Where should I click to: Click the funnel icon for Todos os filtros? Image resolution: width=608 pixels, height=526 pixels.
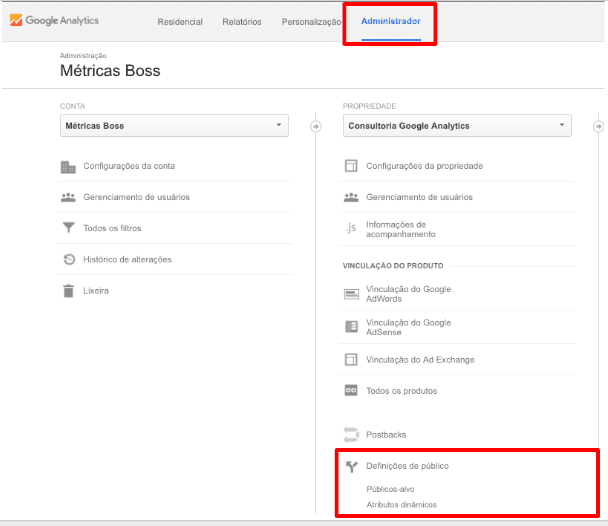(69, 228)
